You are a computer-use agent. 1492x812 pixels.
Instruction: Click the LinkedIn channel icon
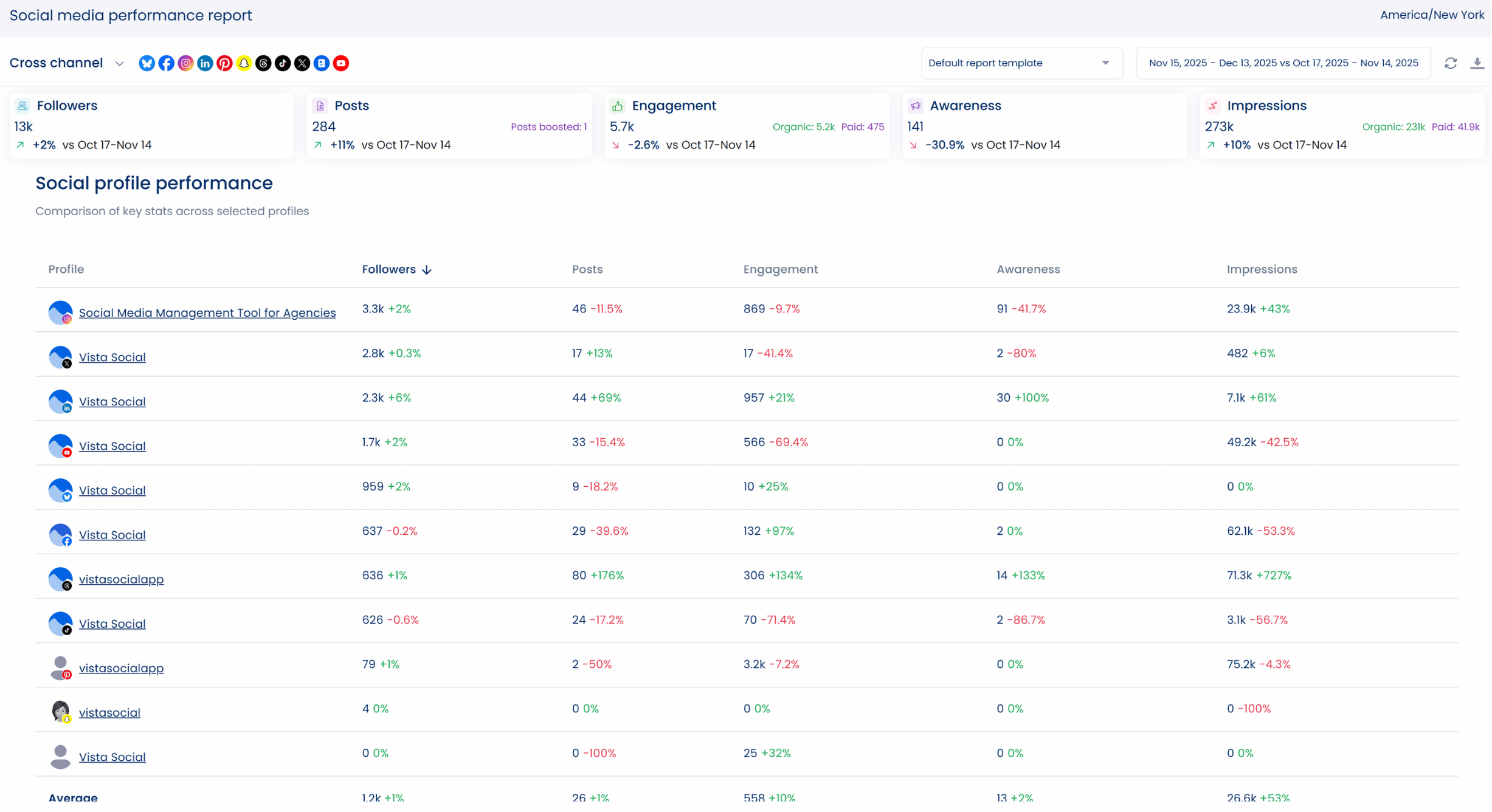(205, 63)
